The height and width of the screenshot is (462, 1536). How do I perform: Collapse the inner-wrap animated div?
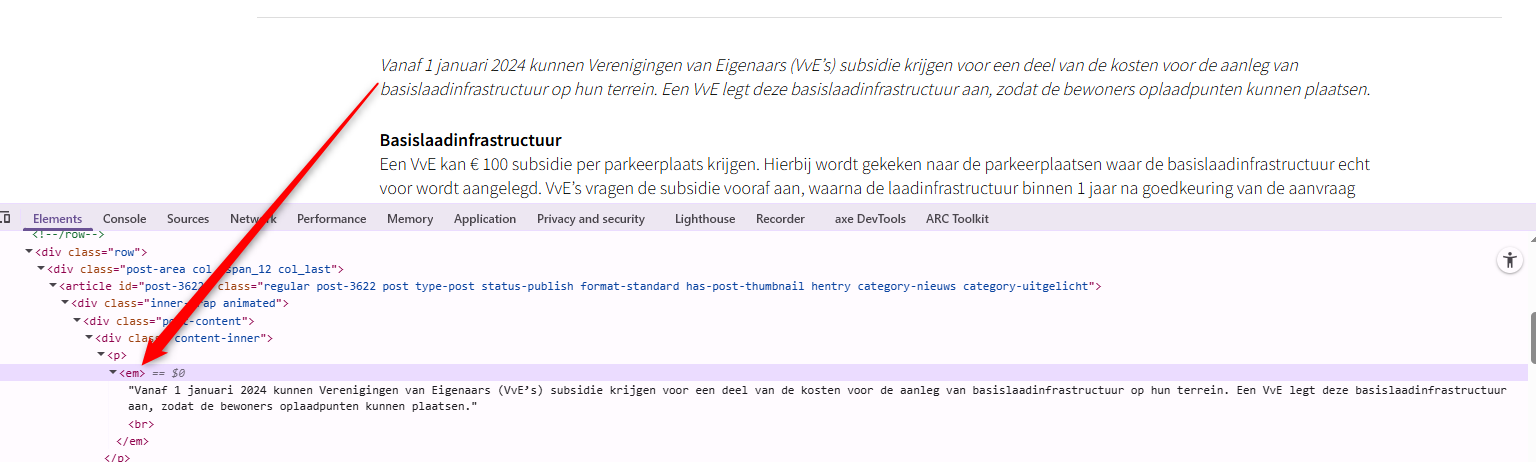[65, 303]
